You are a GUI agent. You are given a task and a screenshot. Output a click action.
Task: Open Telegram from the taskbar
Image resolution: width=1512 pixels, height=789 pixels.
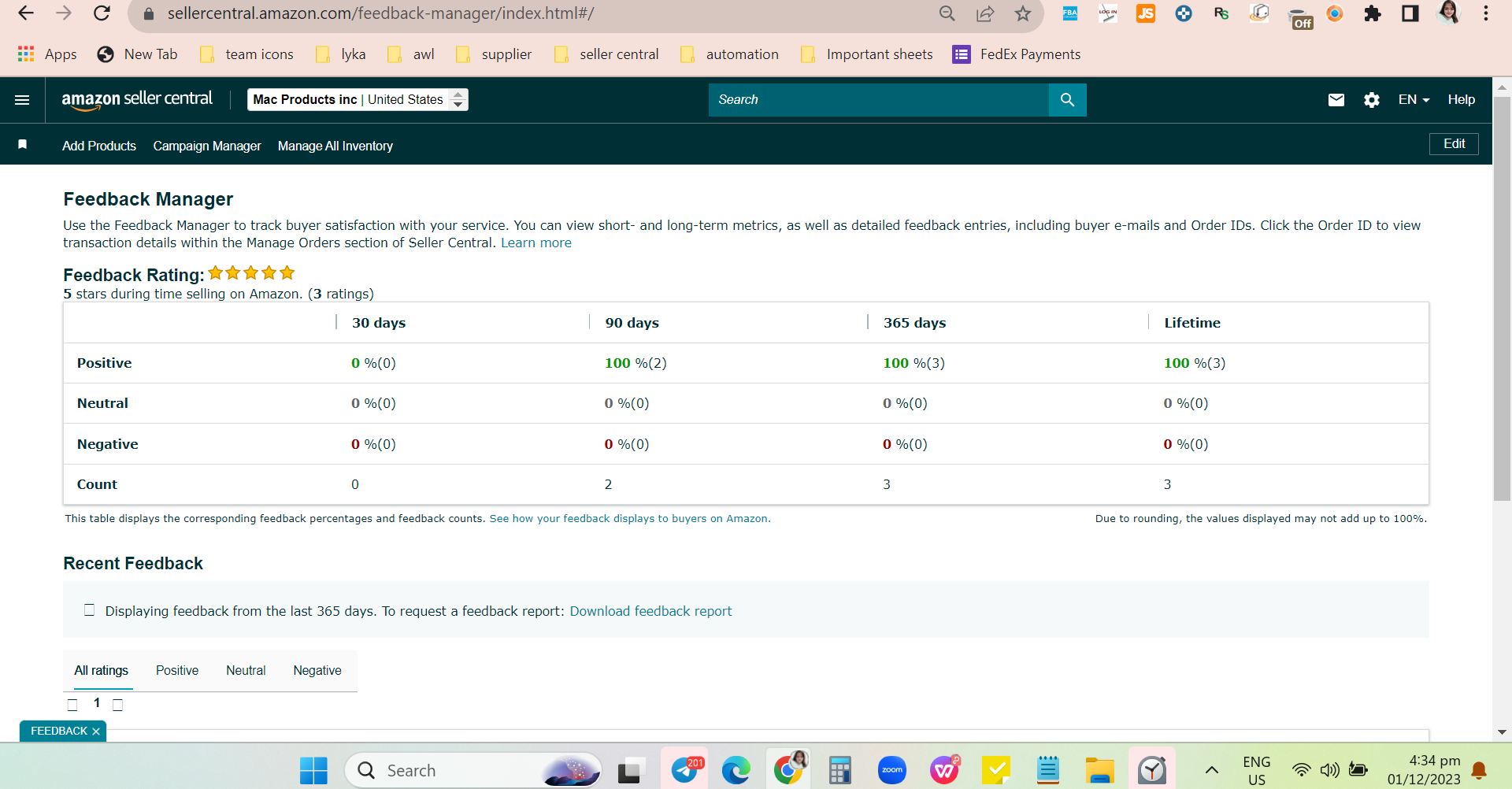pyautogui.click(x=685, y=769)
